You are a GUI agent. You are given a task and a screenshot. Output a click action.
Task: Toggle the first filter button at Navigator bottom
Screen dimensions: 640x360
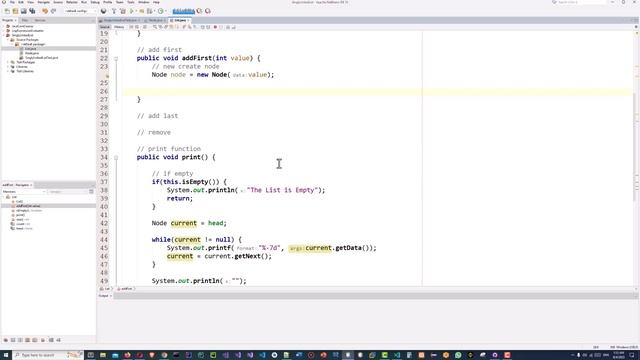pos(6,340)
